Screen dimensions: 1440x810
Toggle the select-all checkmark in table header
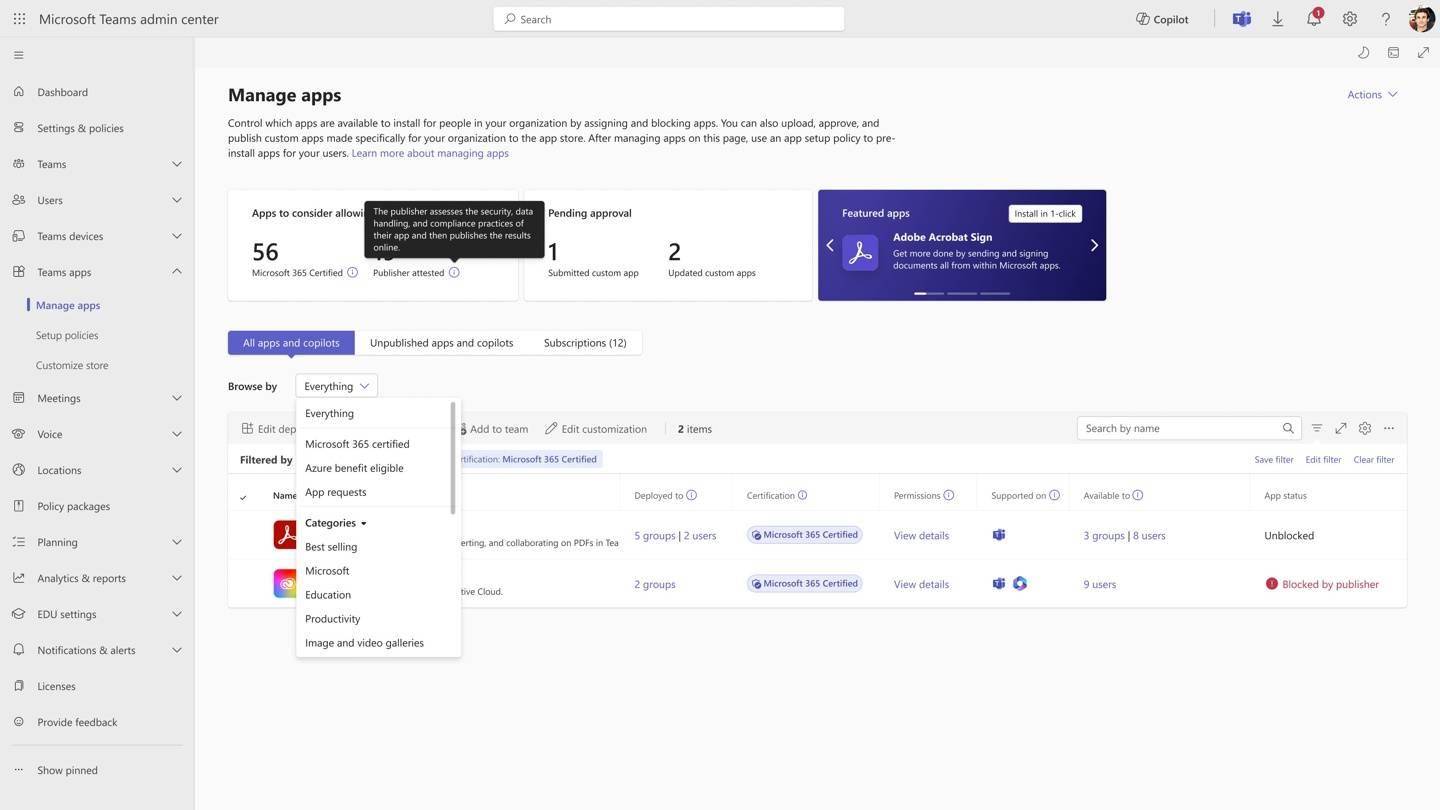tap(243, 496)
